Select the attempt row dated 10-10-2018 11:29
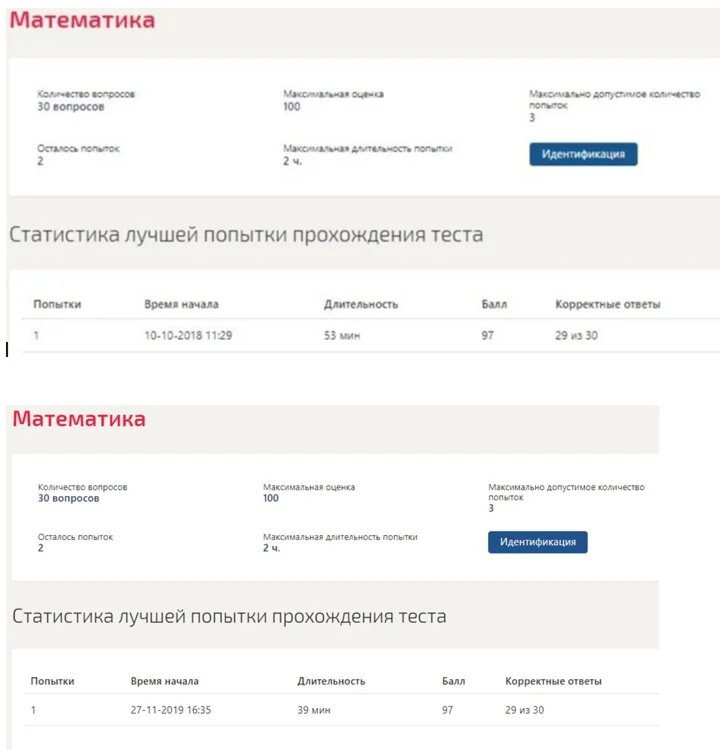The image size is (720, 750). [x=370, y=335]
